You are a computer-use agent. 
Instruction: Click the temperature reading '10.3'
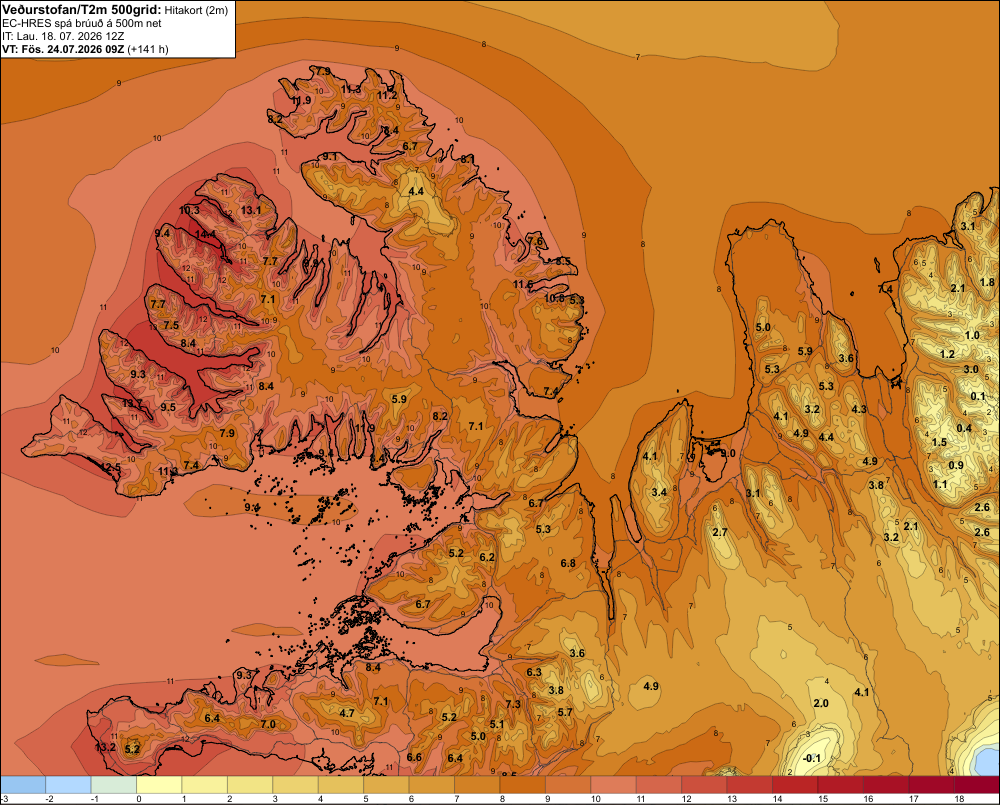189,210
